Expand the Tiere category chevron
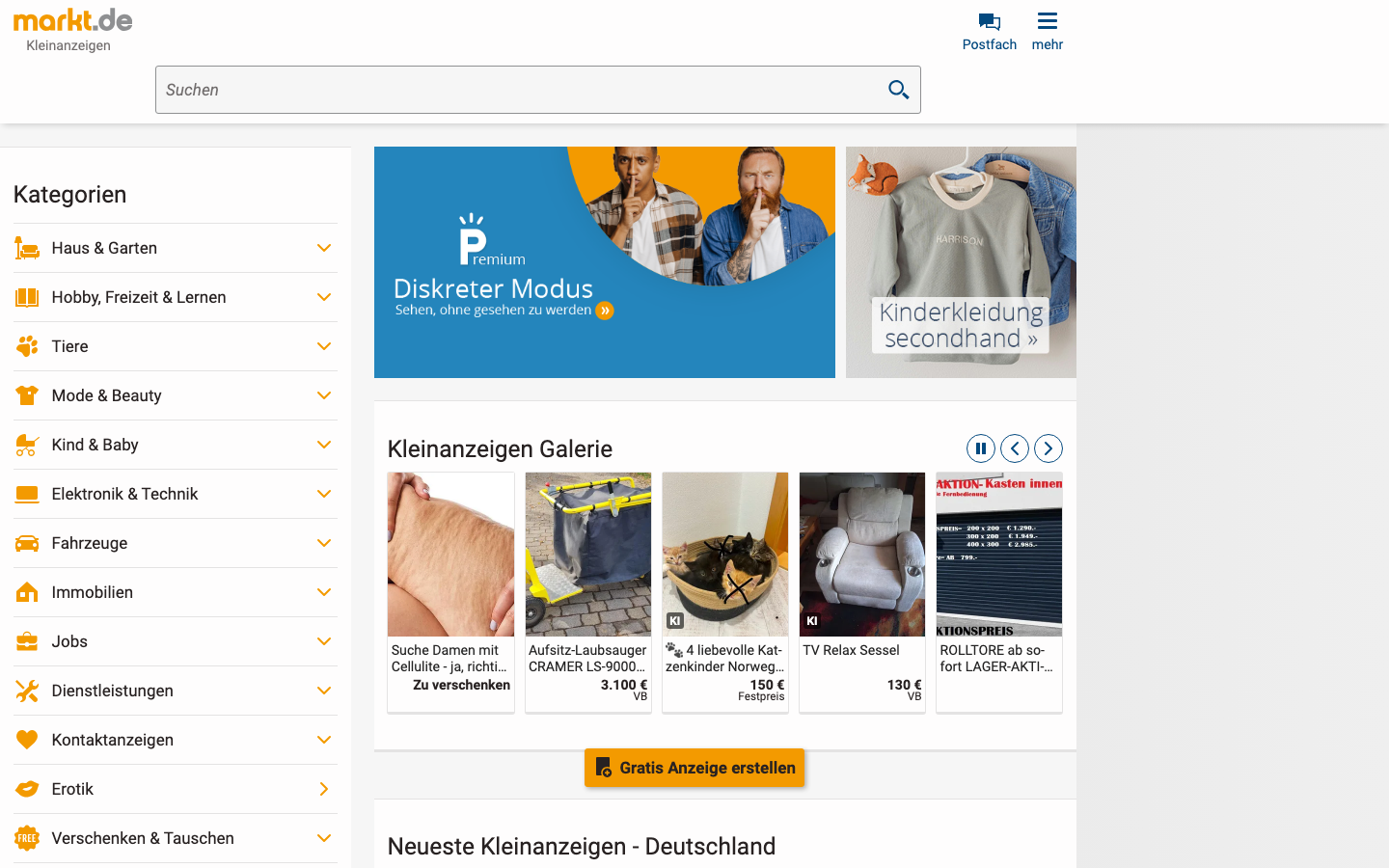The image size is (1389, 868). point(324,346)
